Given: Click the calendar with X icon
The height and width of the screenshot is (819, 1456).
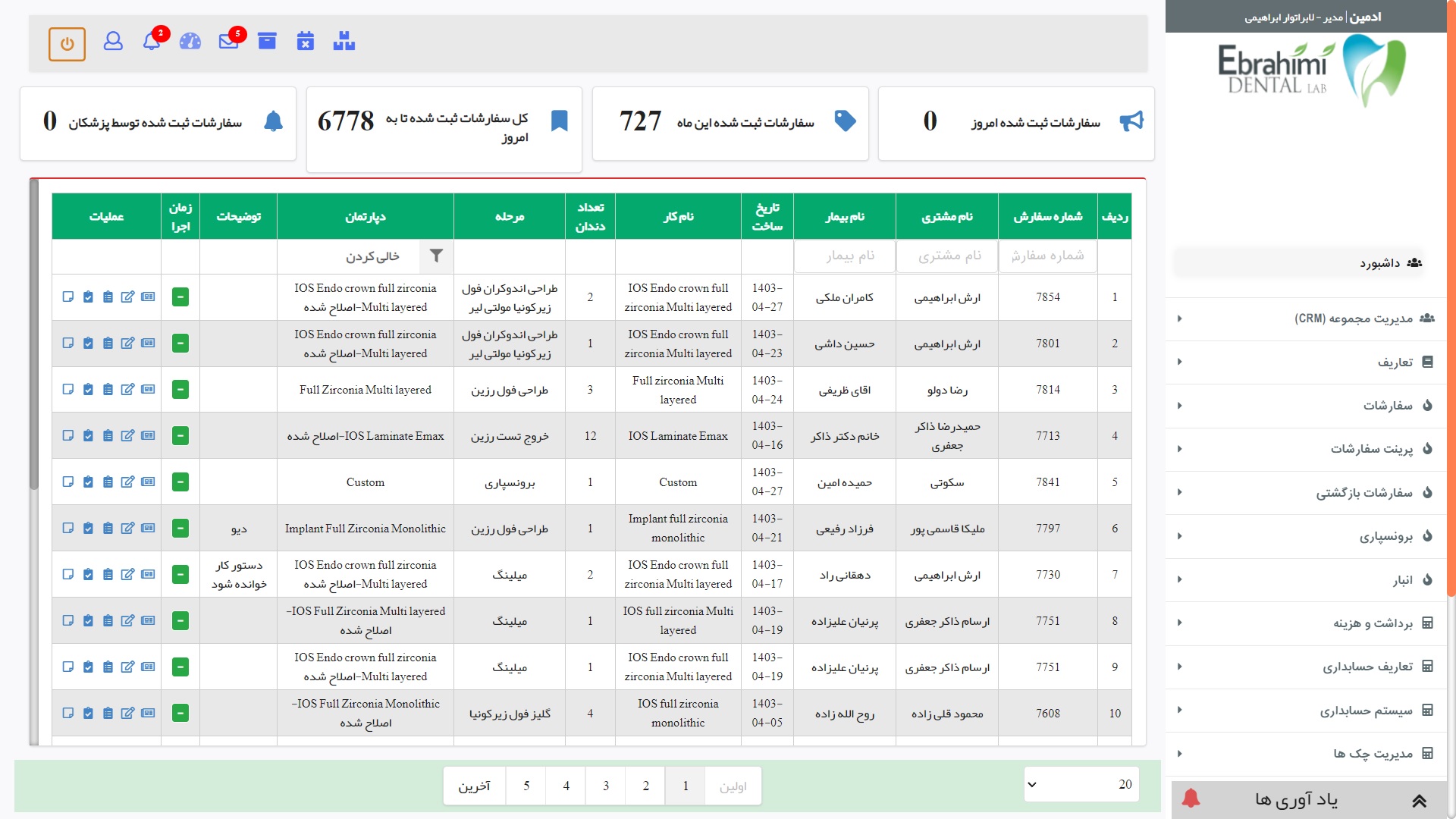Looking at the screenshot, I should click(306, 41).
